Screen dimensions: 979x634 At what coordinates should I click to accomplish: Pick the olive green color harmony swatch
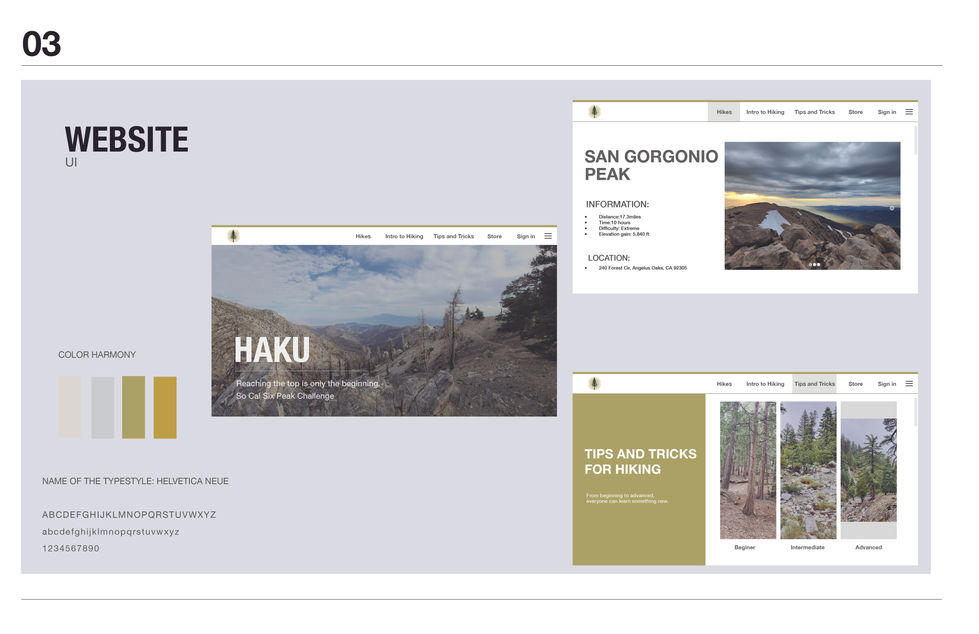[134, 407]
